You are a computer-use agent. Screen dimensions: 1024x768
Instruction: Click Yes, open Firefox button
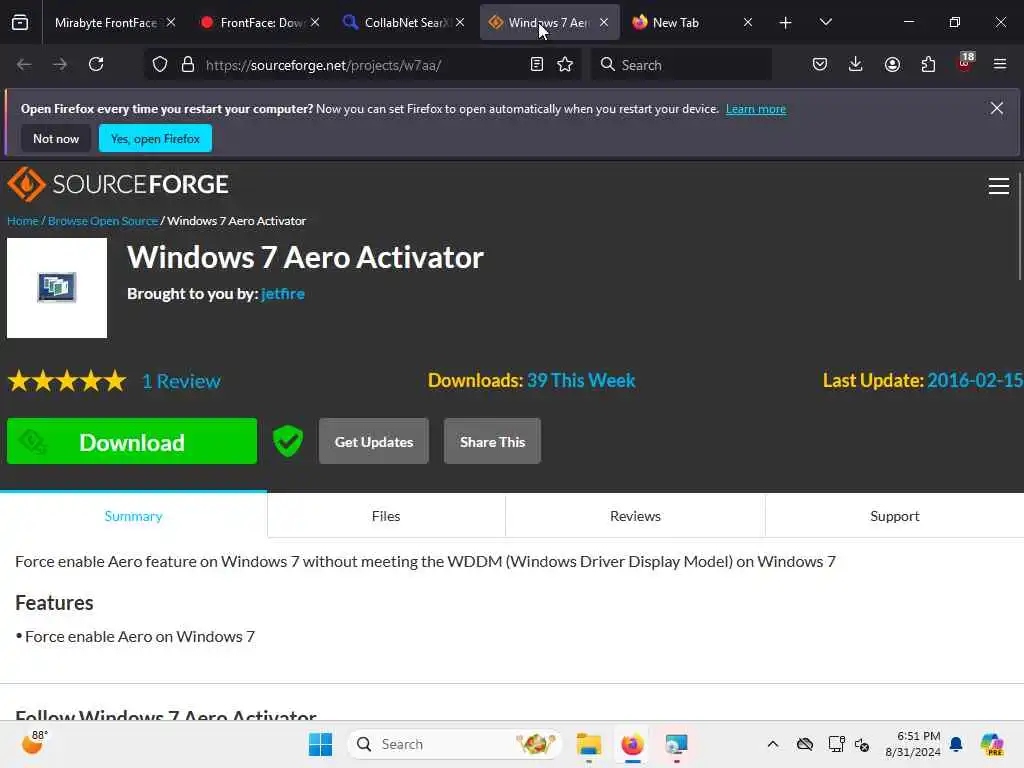(x=155, y=138)
